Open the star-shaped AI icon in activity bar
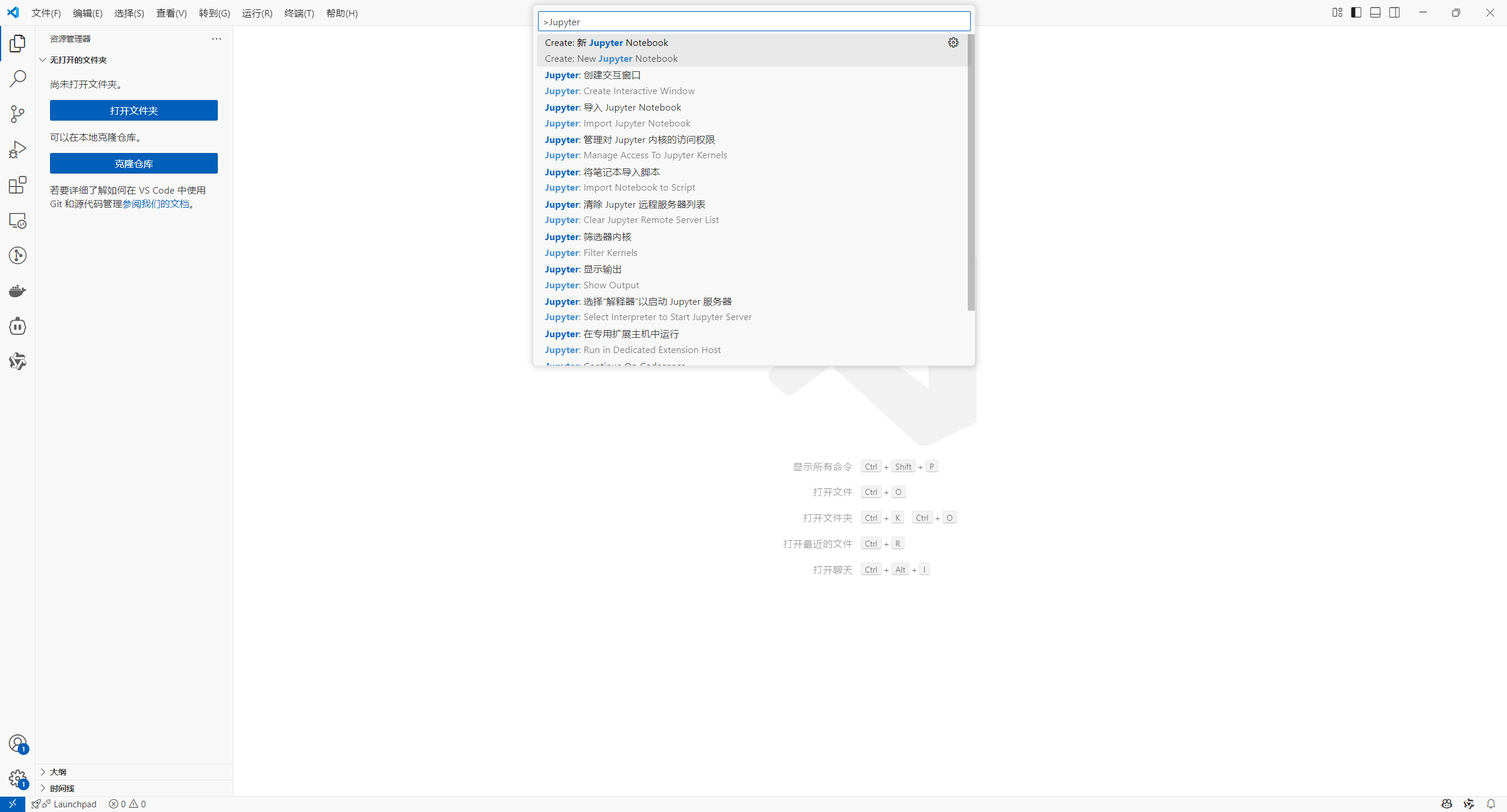The image size is (1507, 812). tap(18, 361)
